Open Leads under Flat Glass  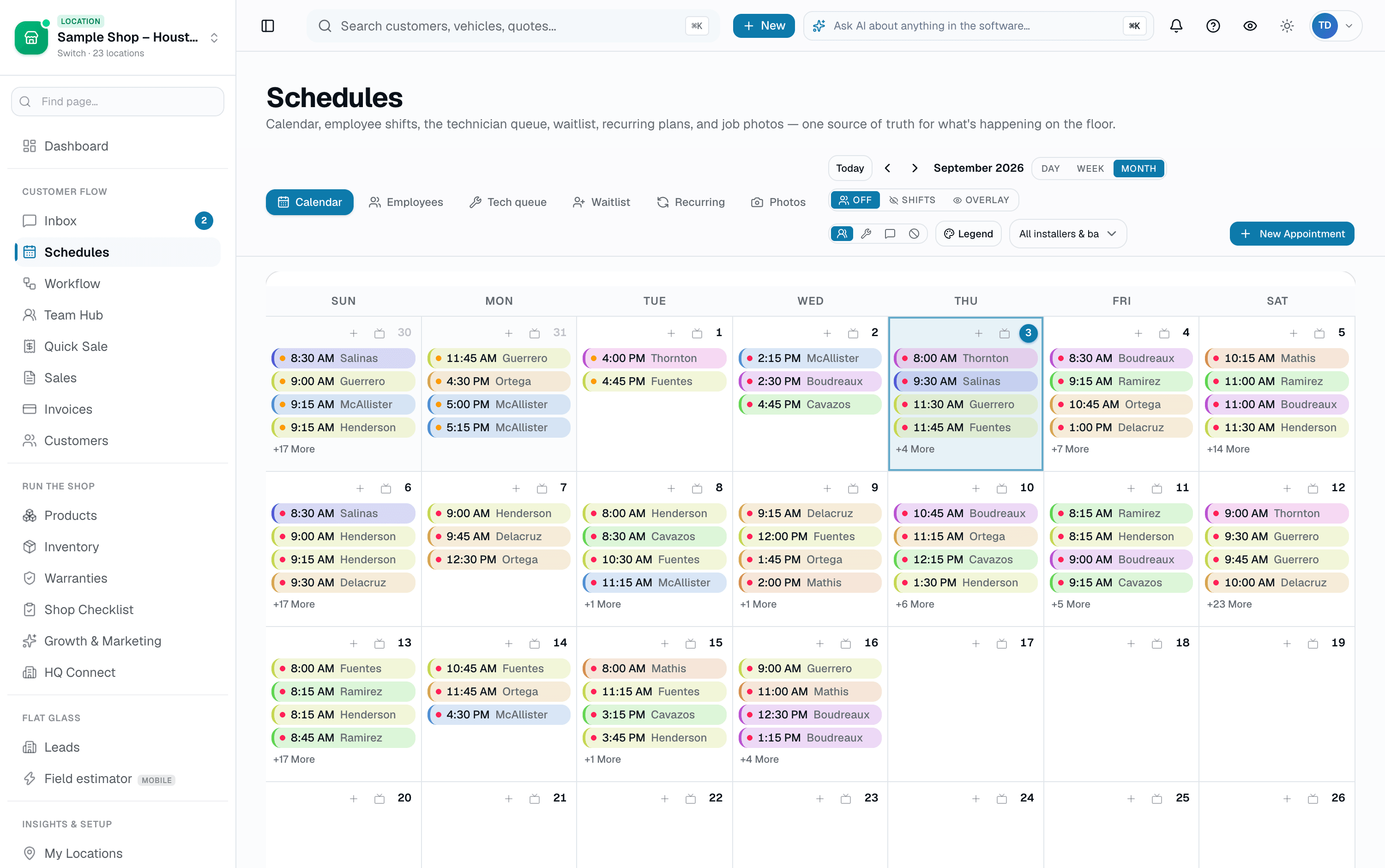pyautogui.click(x=118, y=747)
